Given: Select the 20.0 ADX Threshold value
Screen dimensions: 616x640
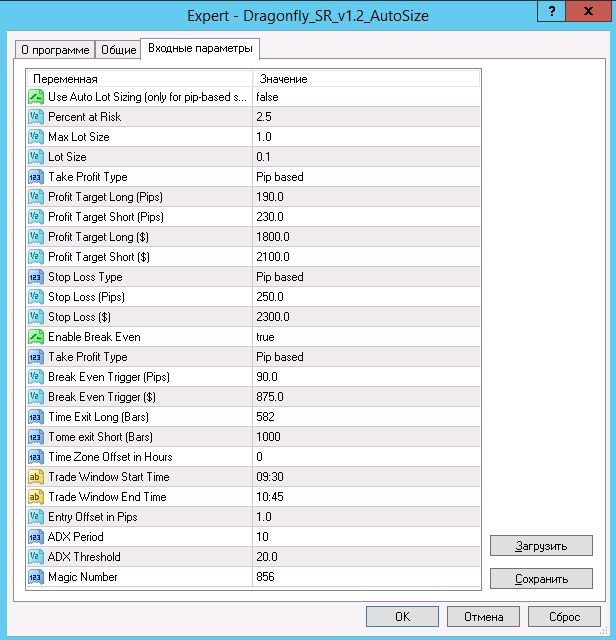Looking at the screenshot, I should 366,557.
